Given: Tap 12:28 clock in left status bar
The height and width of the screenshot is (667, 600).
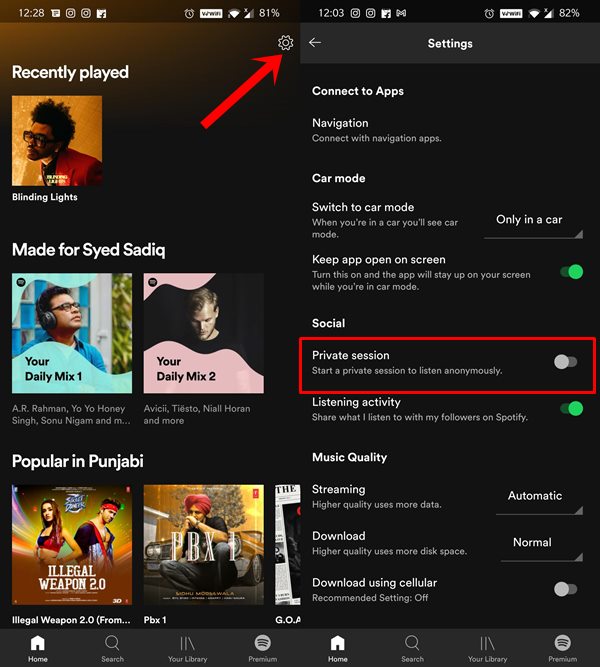Looking at the screenshot, I should [x=31, y=13].
